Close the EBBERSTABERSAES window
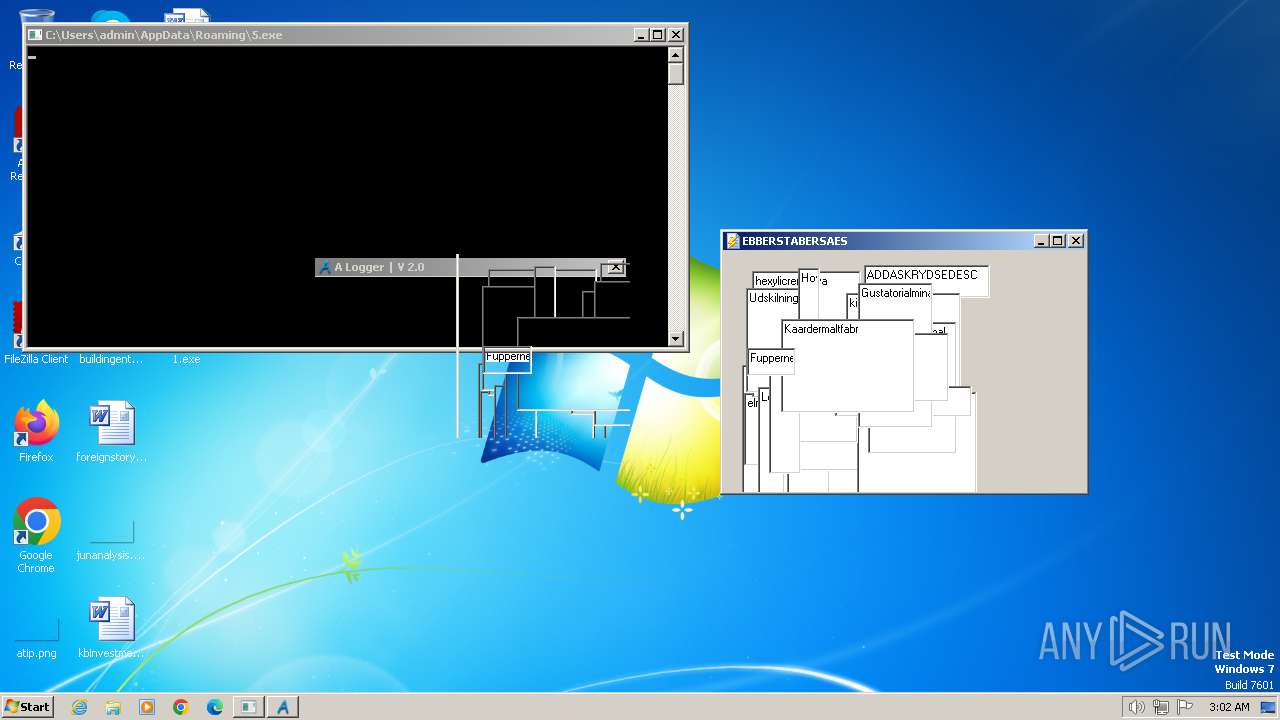This screenshot has width=1280, height=720. click(x=1076, y=241)
